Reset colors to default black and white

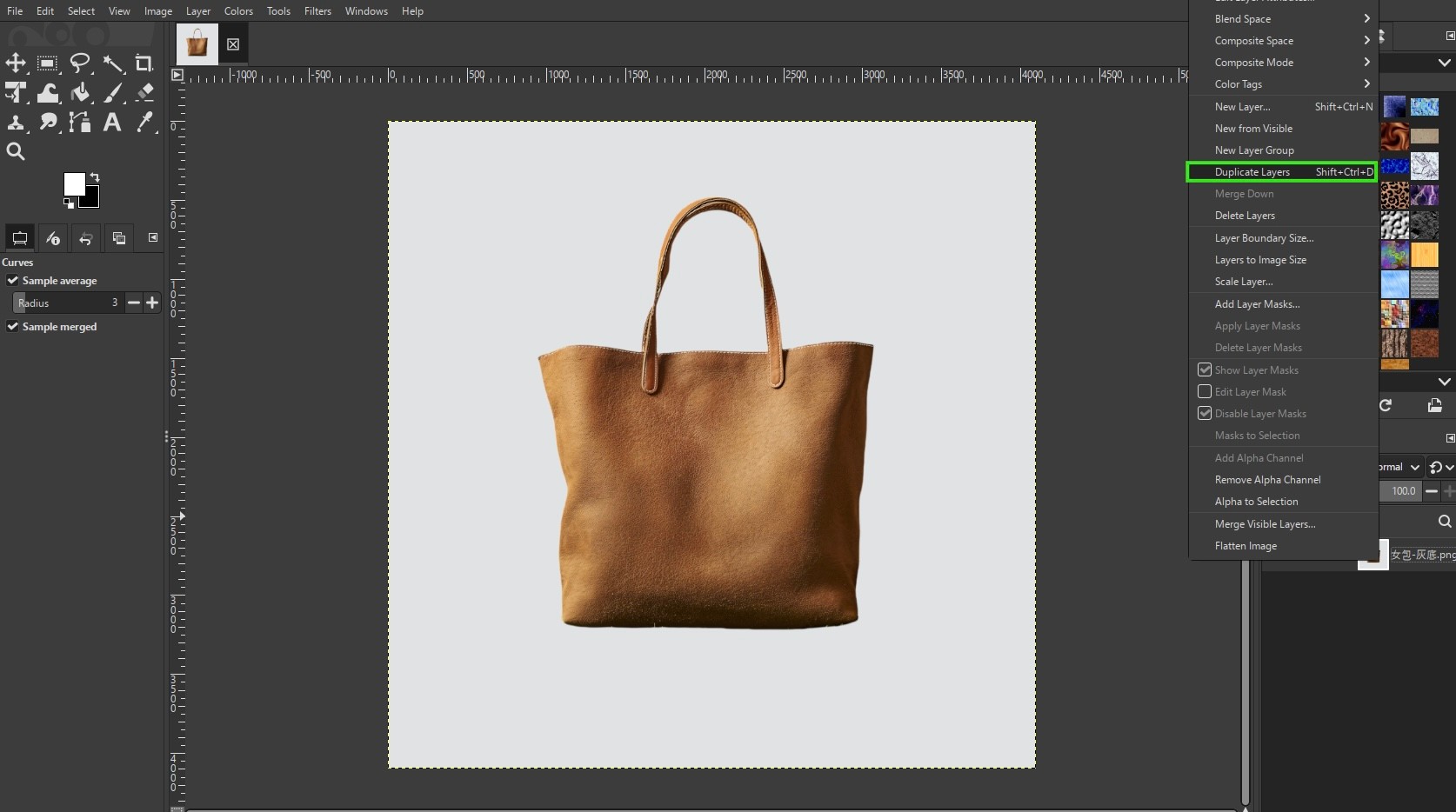pyautogui.click(x=69, y=203)
